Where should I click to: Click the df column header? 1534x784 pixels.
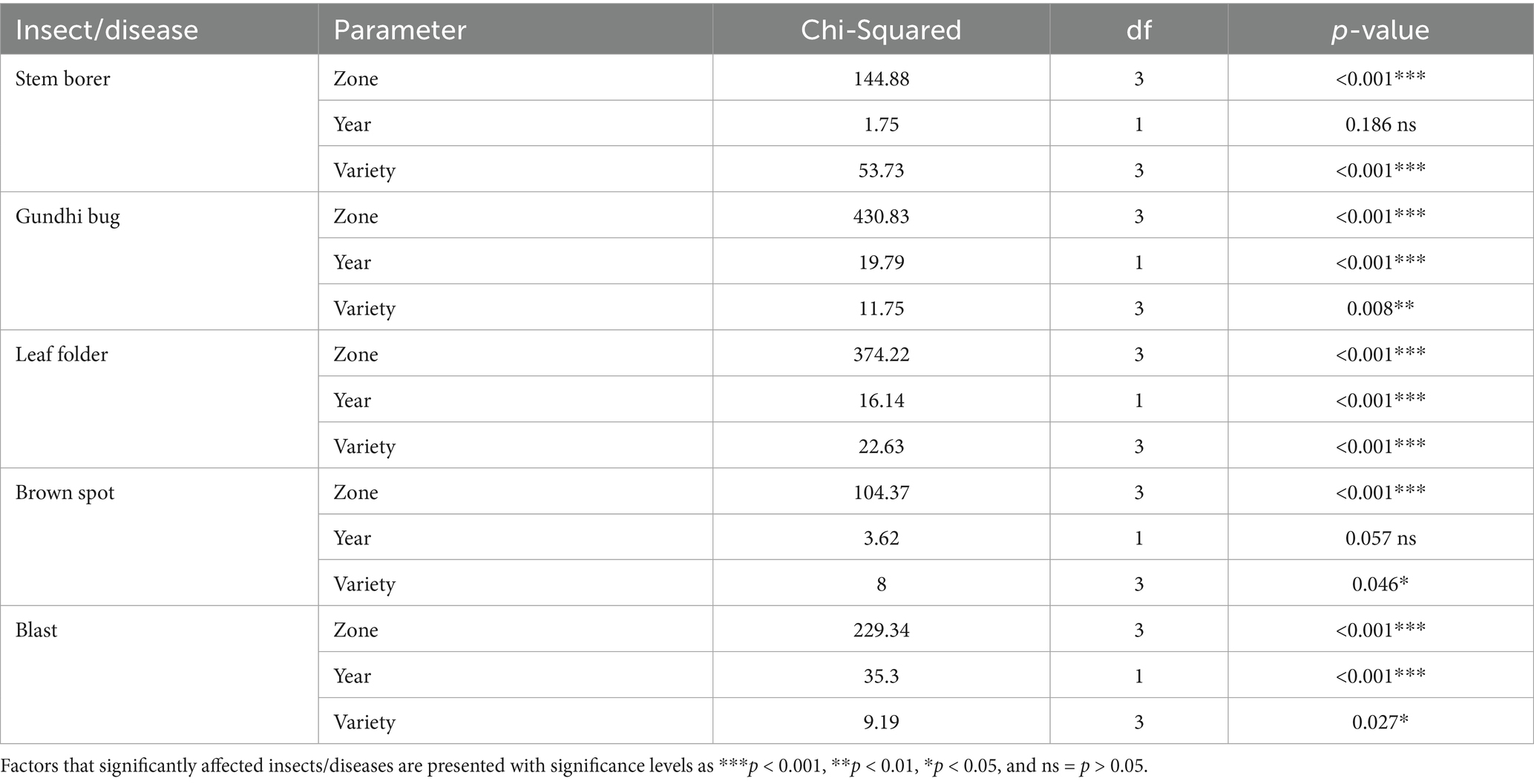click(1138, 30)
